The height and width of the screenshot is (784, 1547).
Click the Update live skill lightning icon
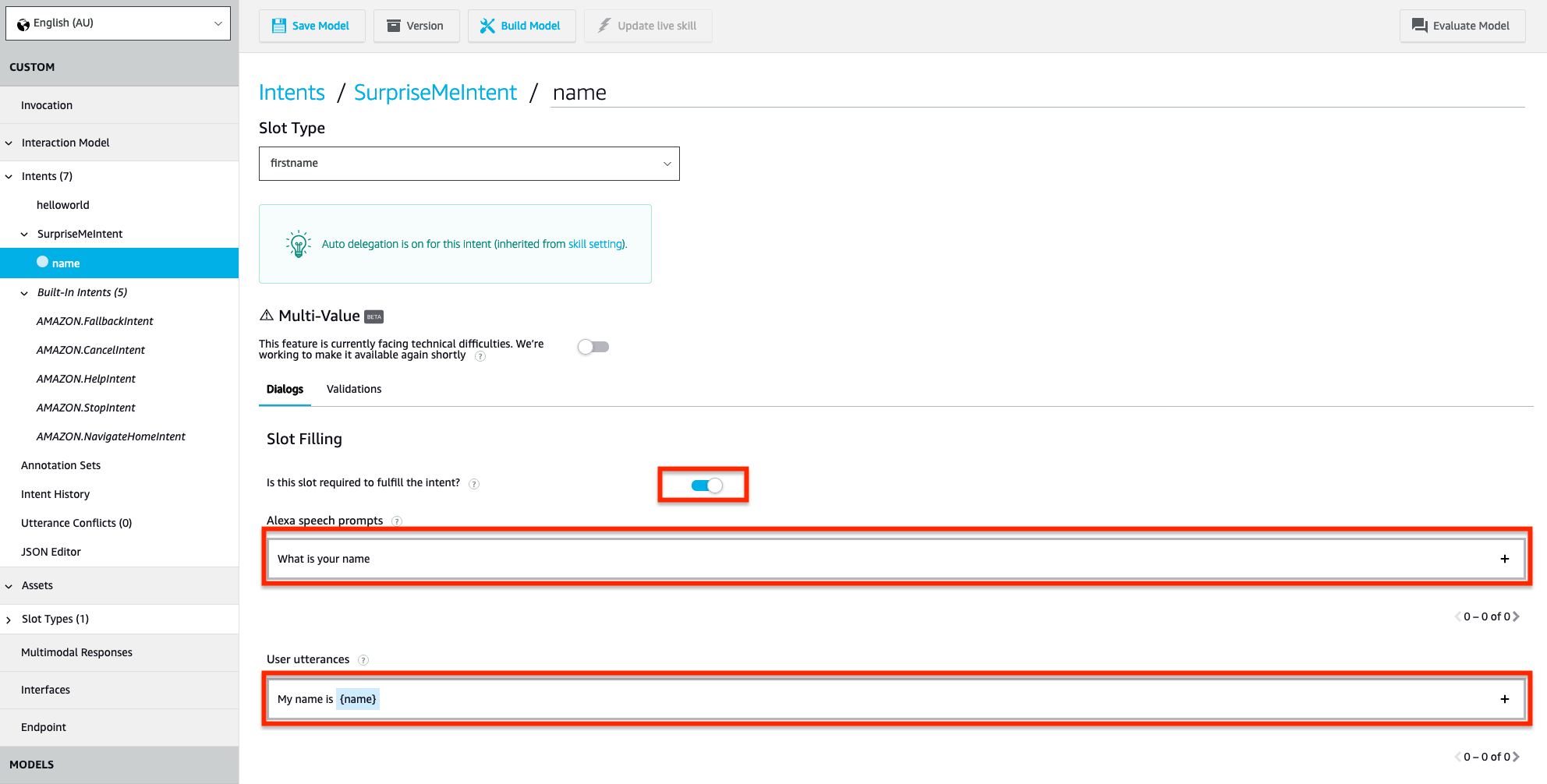pyautogui.click(x=604, y=26)
